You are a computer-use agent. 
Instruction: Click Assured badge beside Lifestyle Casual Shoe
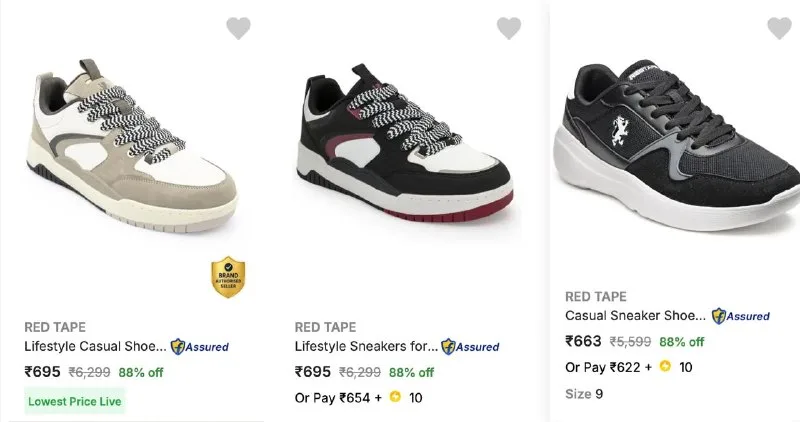coord(199,347)
